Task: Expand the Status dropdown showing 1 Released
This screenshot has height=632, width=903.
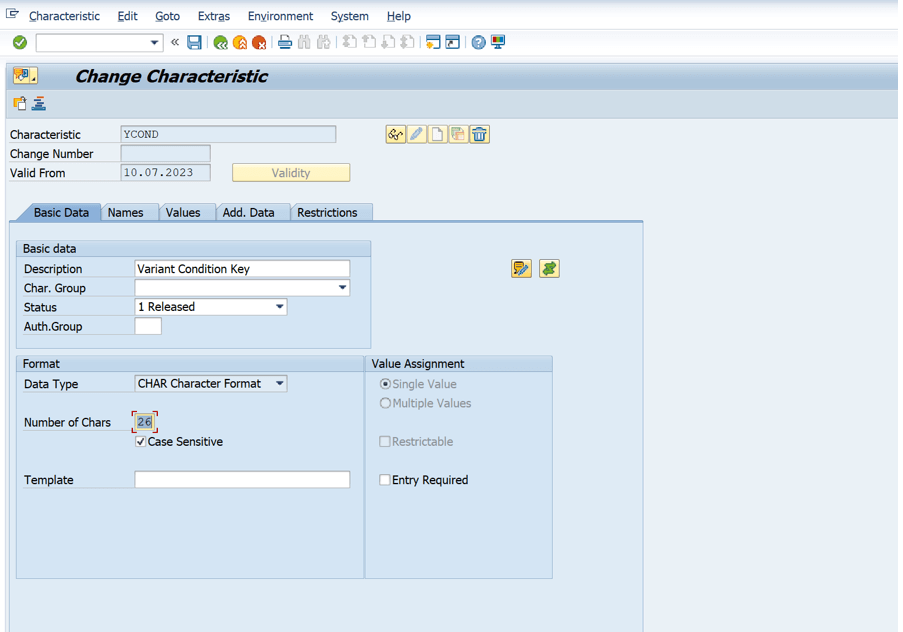Action: coord(279,307)
